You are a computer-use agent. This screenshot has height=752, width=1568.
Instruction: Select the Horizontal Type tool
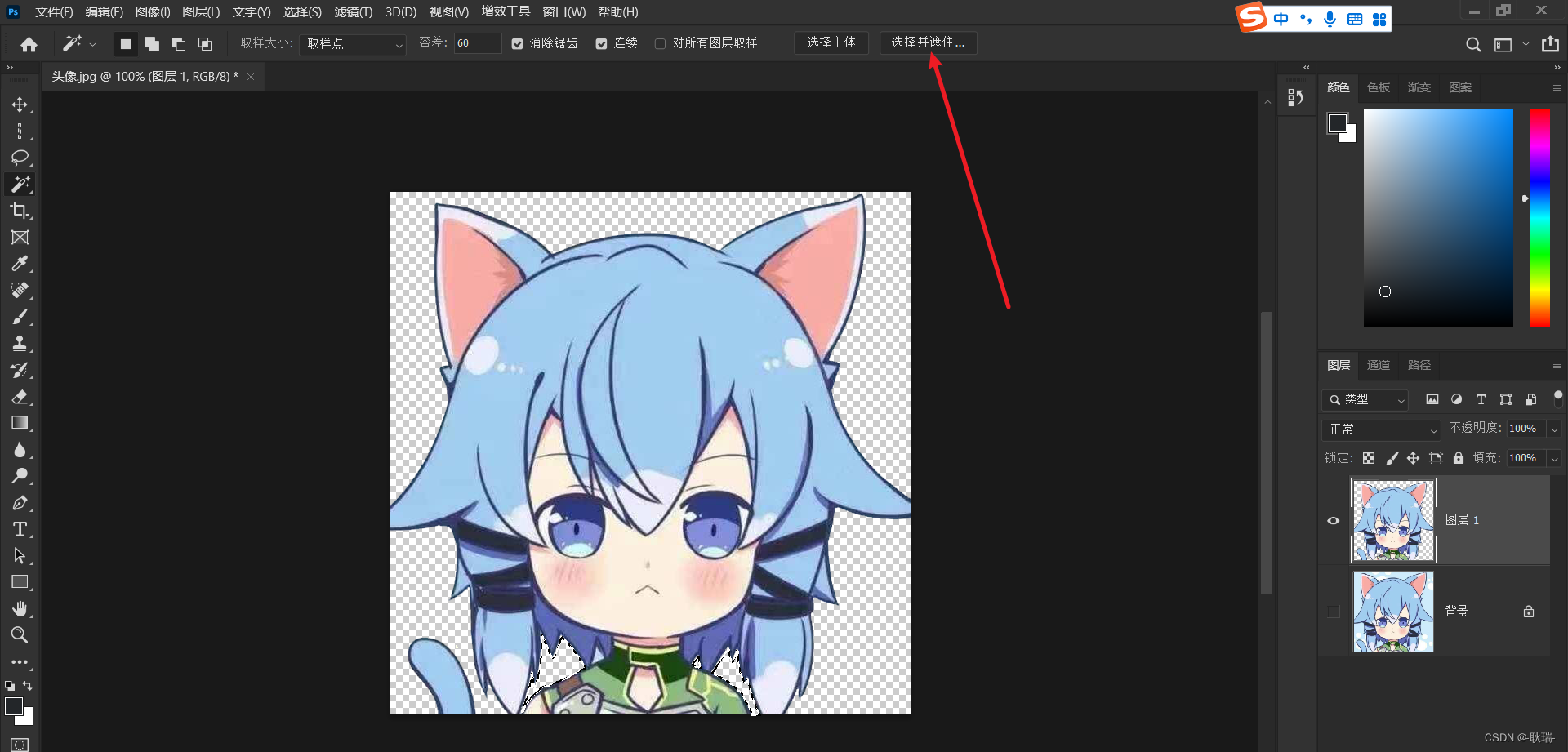pos(20,529)
